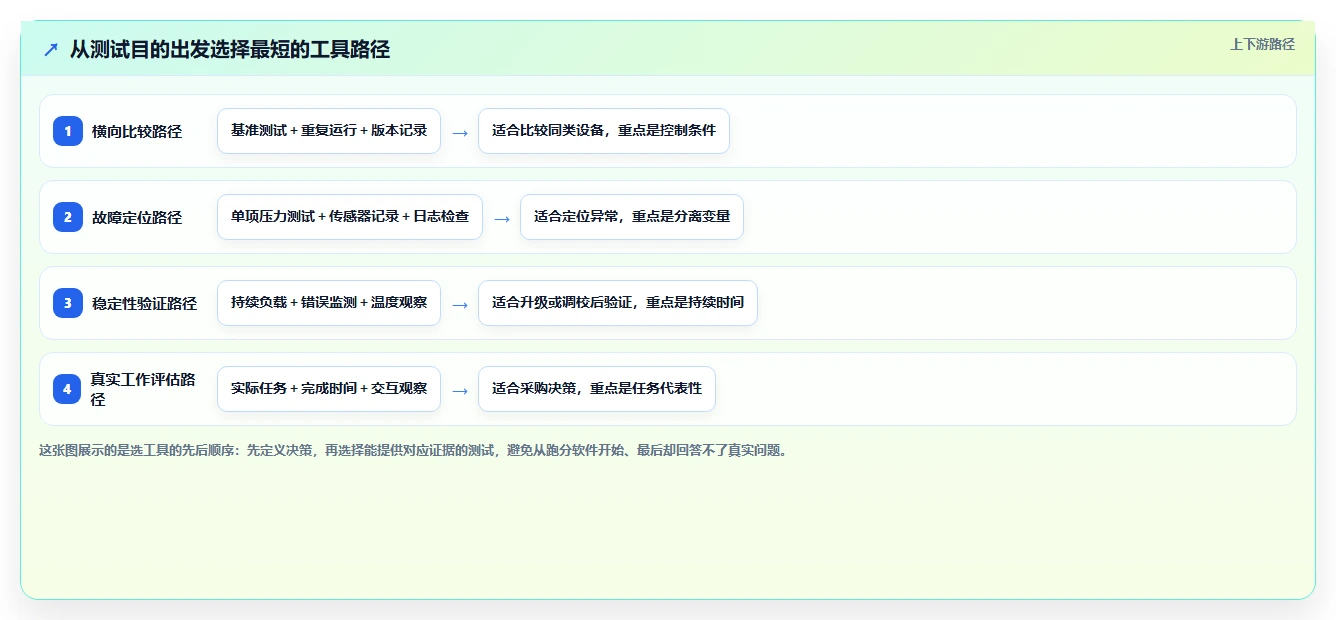Click step badge 4 in 真实工作评估路径 row
The width and height of the screenshot is (1336, 620).
(68, 389)
